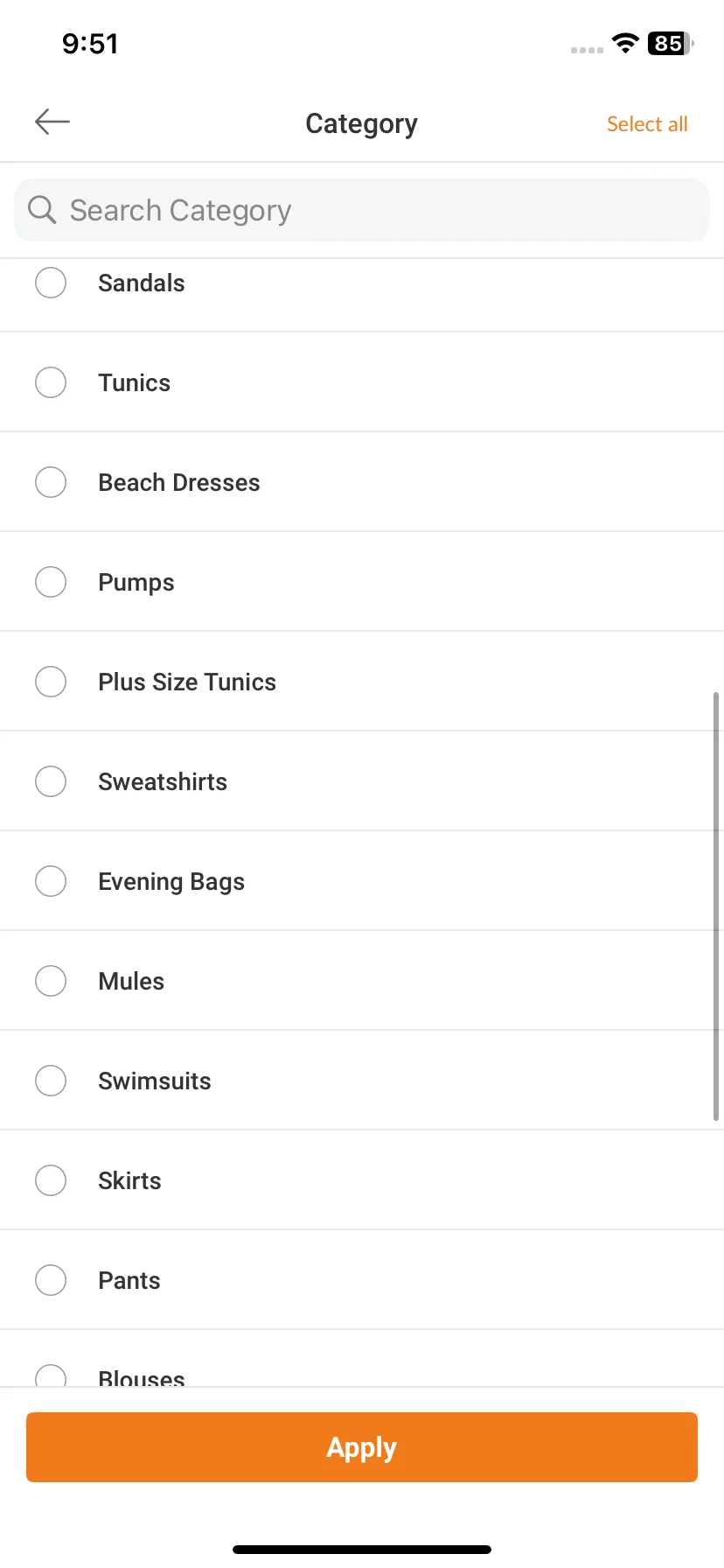
Task: Focus the Search Category input field
Action: pos(362,210)
